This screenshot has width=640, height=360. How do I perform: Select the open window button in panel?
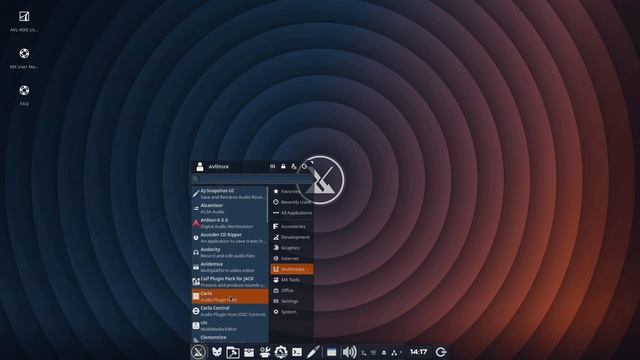[331, 352]
